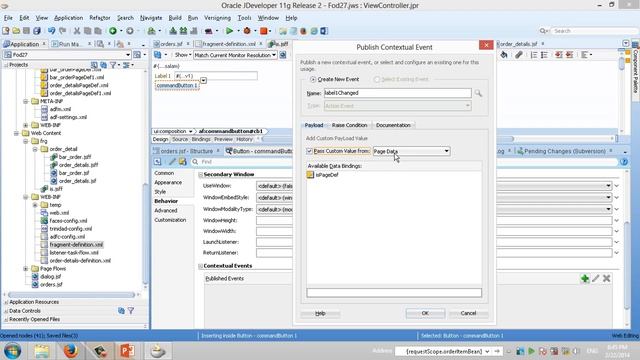
Task: Click the green Run play icon
Action: point(229,31)
